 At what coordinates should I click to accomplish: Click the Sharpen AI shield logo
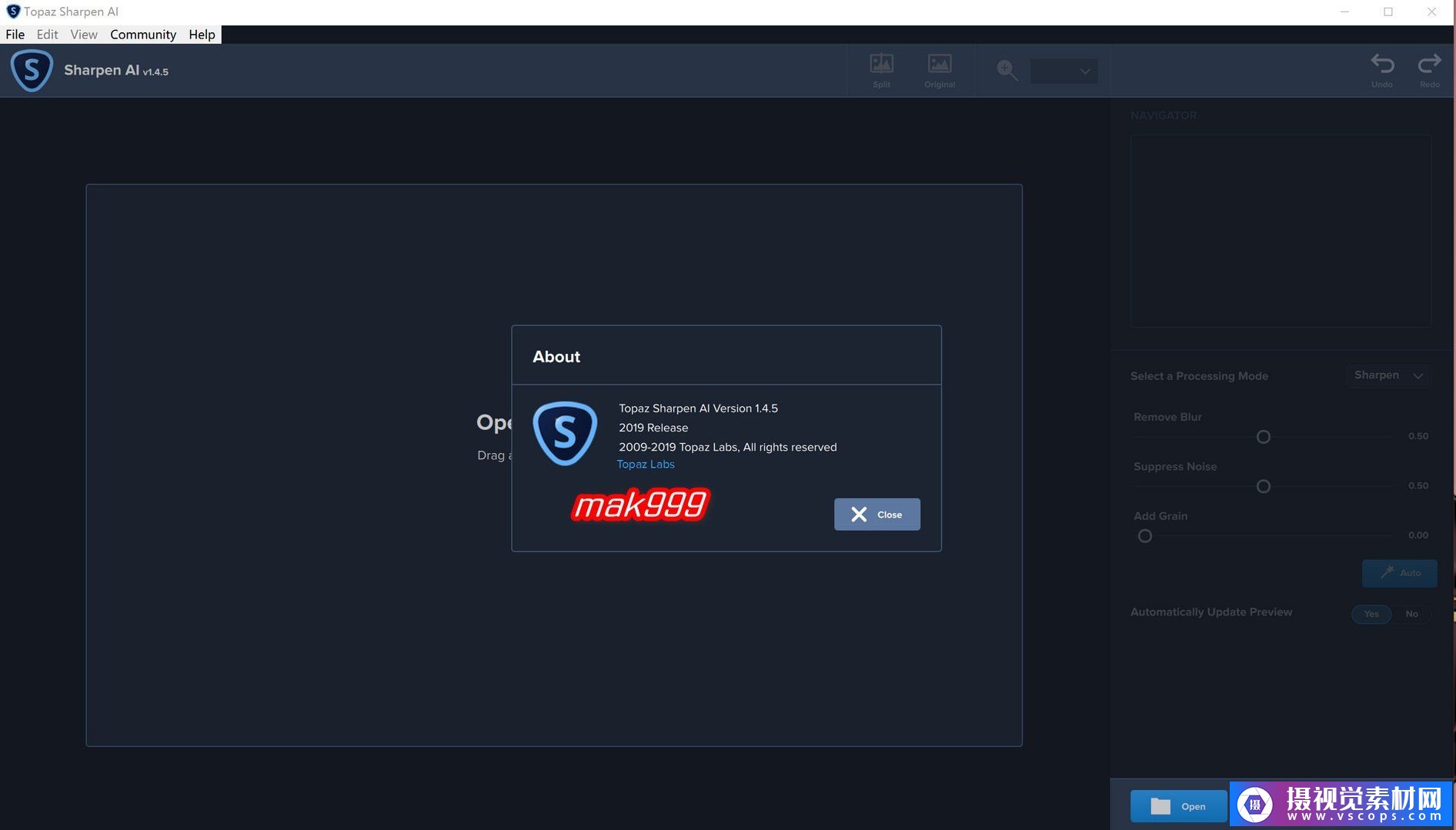click(32, 70)
